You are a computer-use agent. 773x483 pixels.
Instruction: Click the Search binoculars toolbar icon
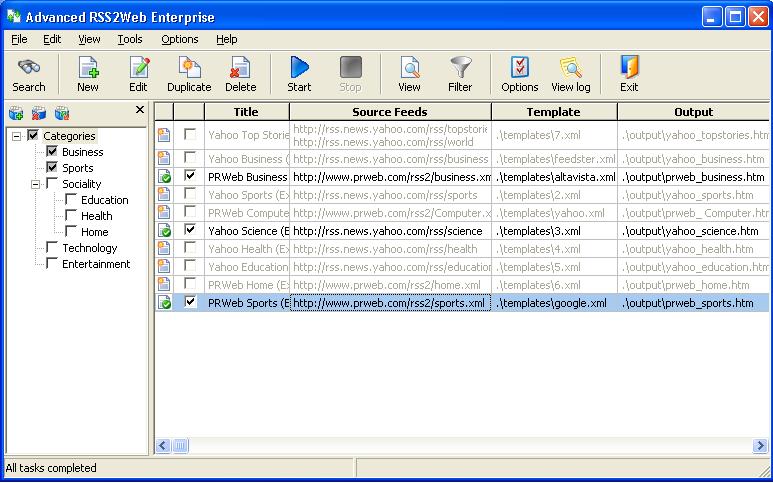(28, 68)
